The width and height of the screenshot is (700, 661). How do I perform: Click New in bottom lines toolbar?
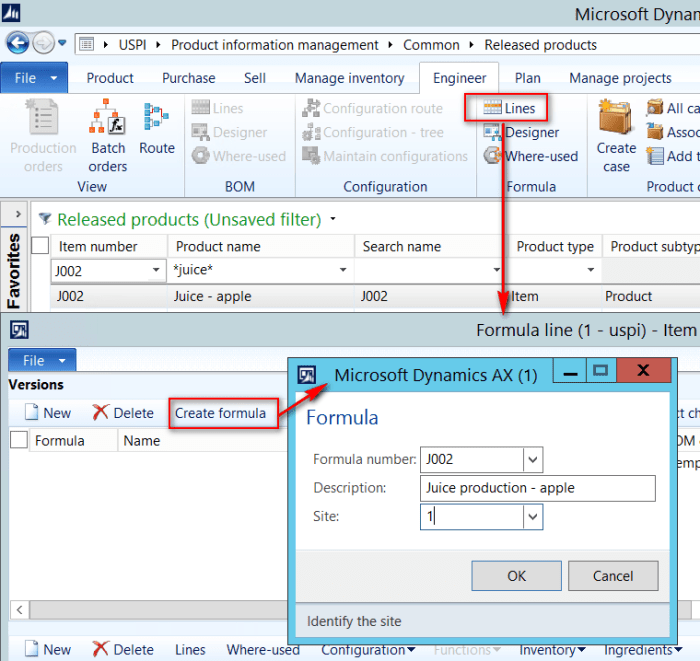[x=48, y=649]
